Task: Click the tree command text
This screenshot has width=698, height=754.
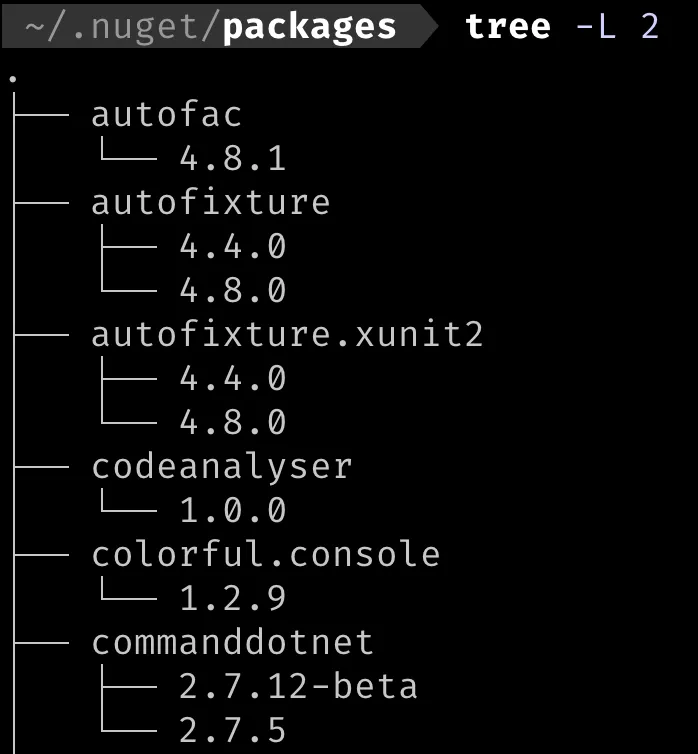Action: click(x=508, y=25)
